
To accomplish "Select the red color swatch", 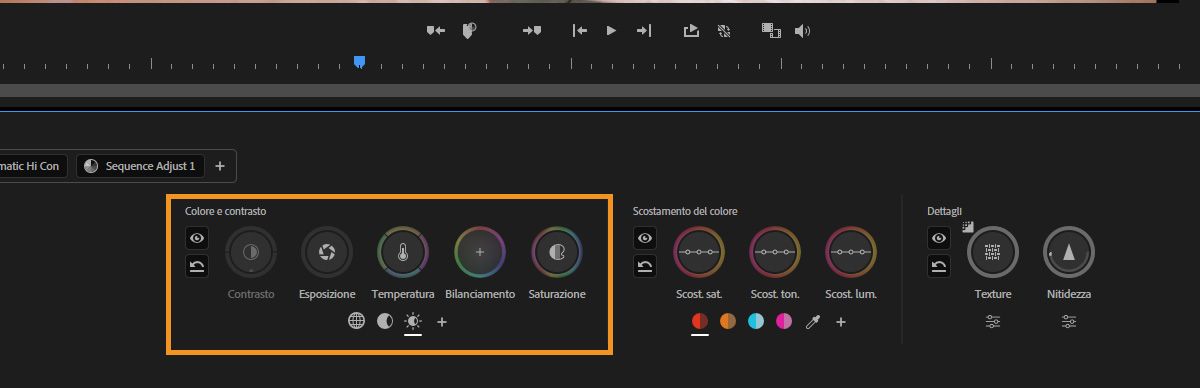I will 700,321.
